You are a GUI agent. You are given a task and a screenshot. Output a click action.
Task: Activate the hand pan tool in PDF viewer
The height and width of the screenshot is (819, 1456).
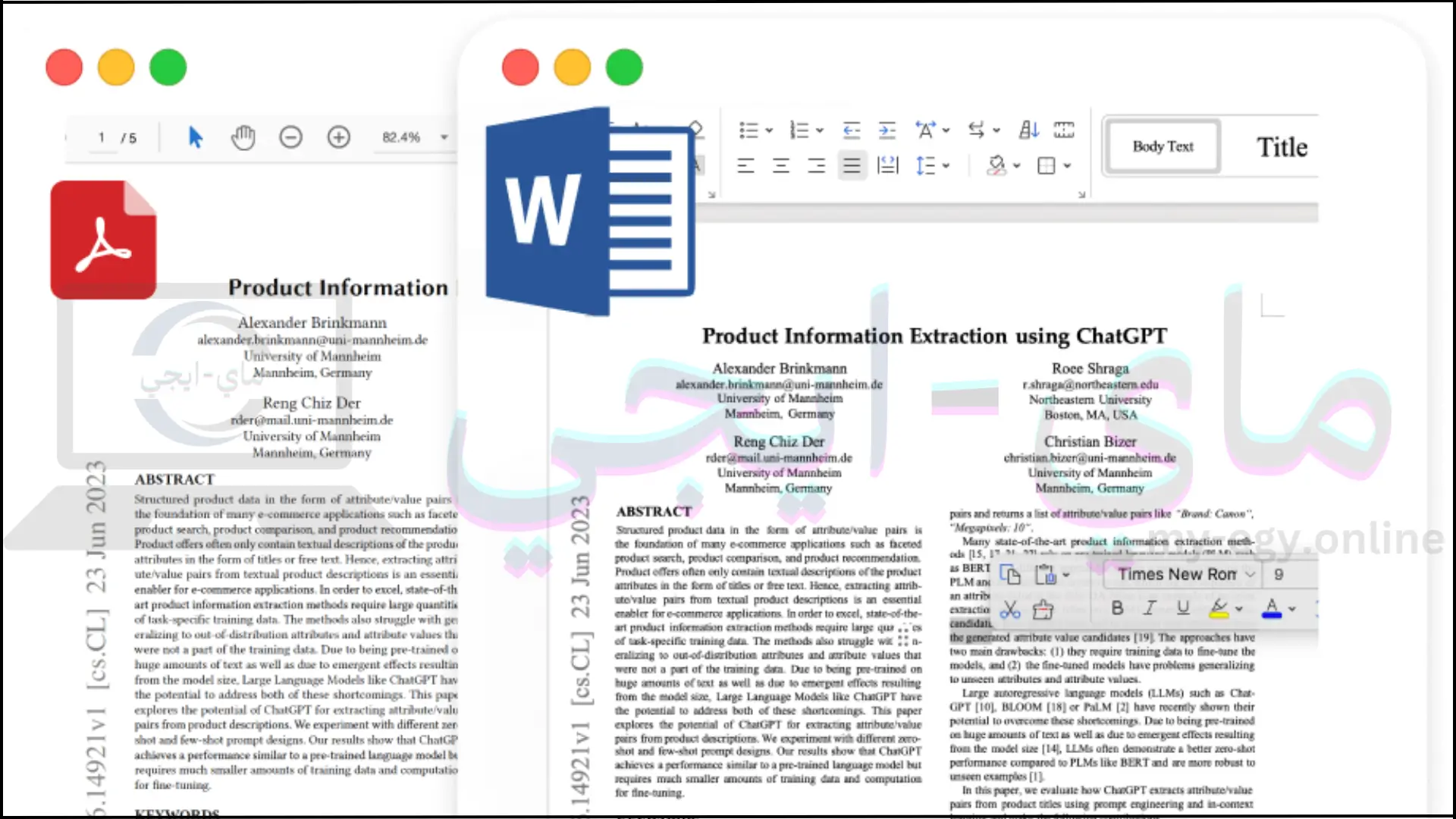click(243, 137)
